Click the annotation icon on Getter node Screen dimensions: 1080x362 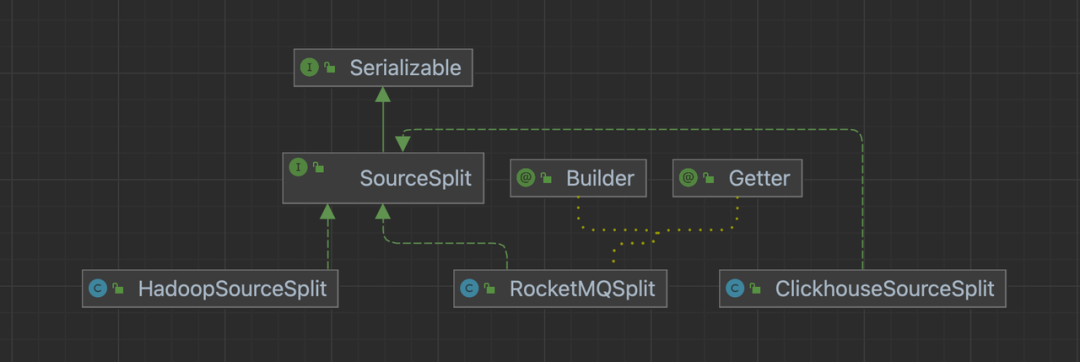coord(688,178)
